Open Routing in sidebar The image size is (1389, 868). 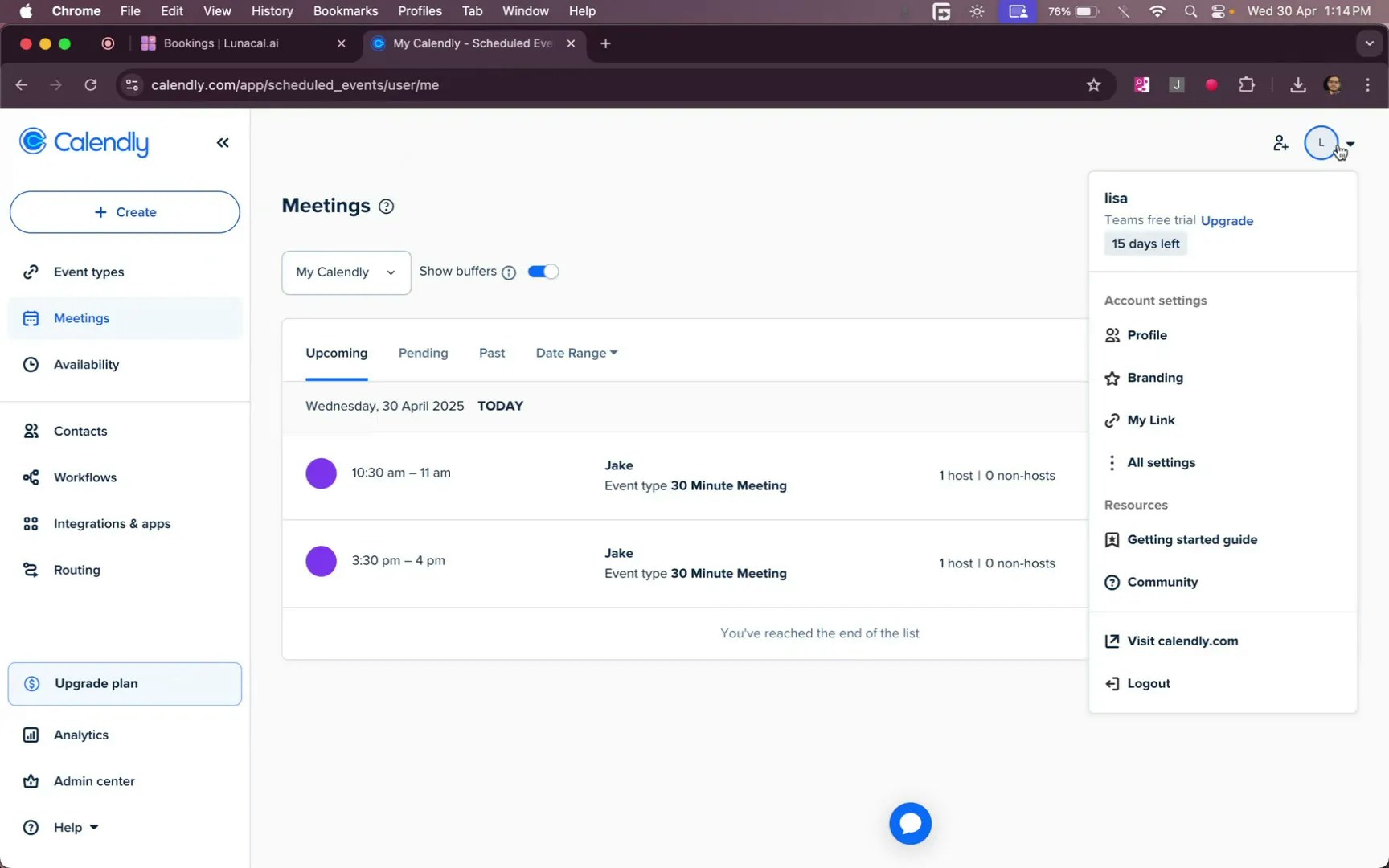[x=125, y=571]
